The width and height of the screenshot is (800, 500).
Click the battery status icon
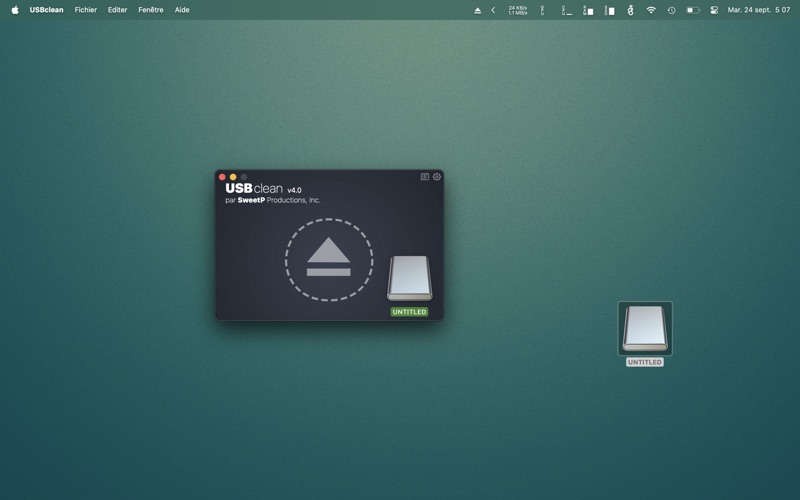point(693,10)
